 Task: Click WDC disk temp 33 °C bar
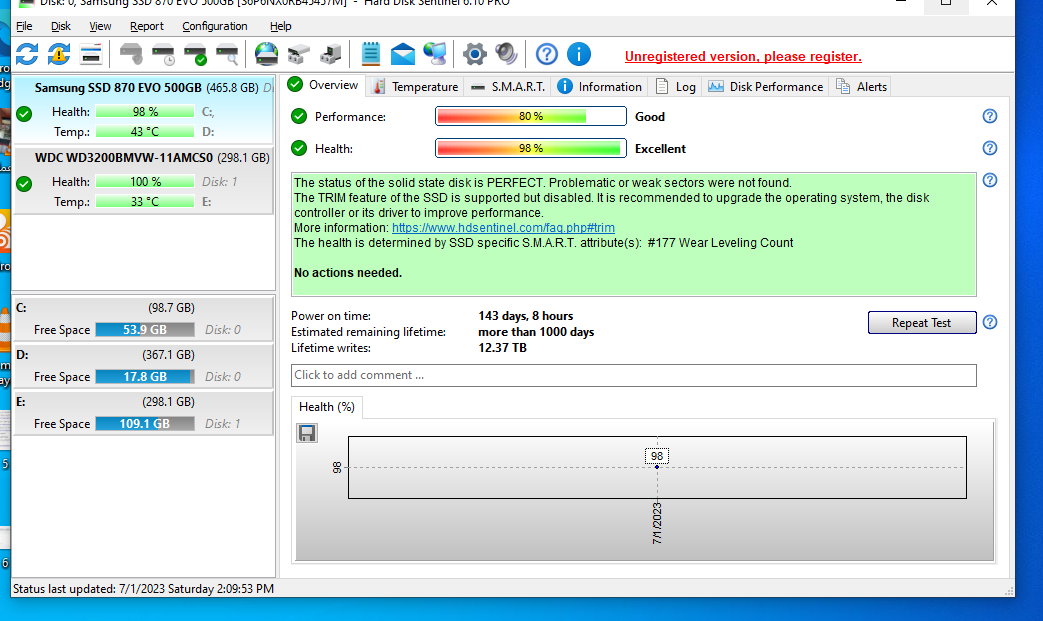pyautogui.click(x=144, y=201)
